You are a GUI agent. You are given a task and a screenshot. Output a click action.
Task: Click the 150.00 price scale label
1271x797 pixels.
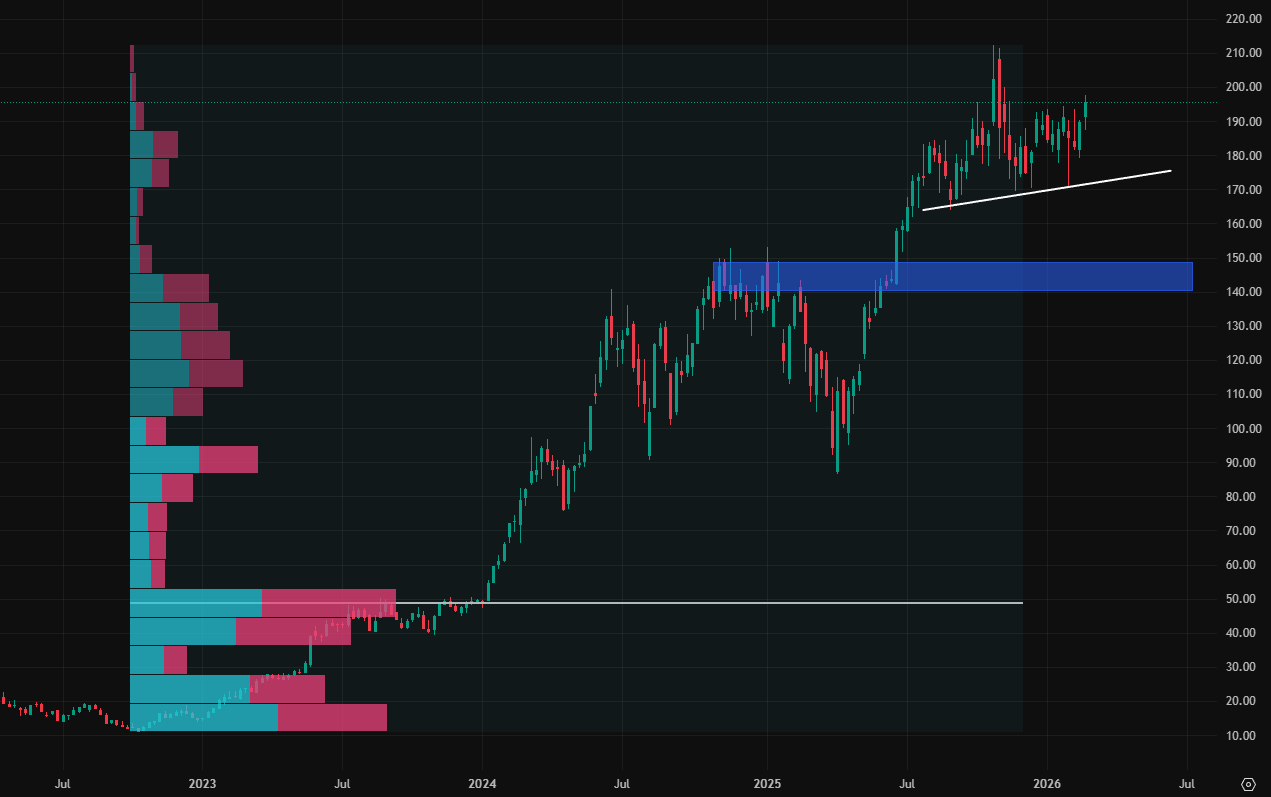coord(1244,258)
